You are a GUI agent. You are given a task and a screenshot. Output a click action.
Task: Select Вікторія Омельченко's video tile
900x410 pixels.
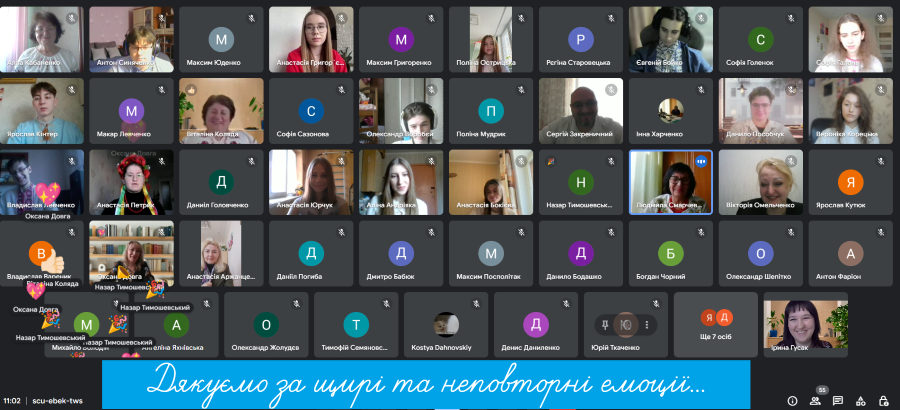760,182
